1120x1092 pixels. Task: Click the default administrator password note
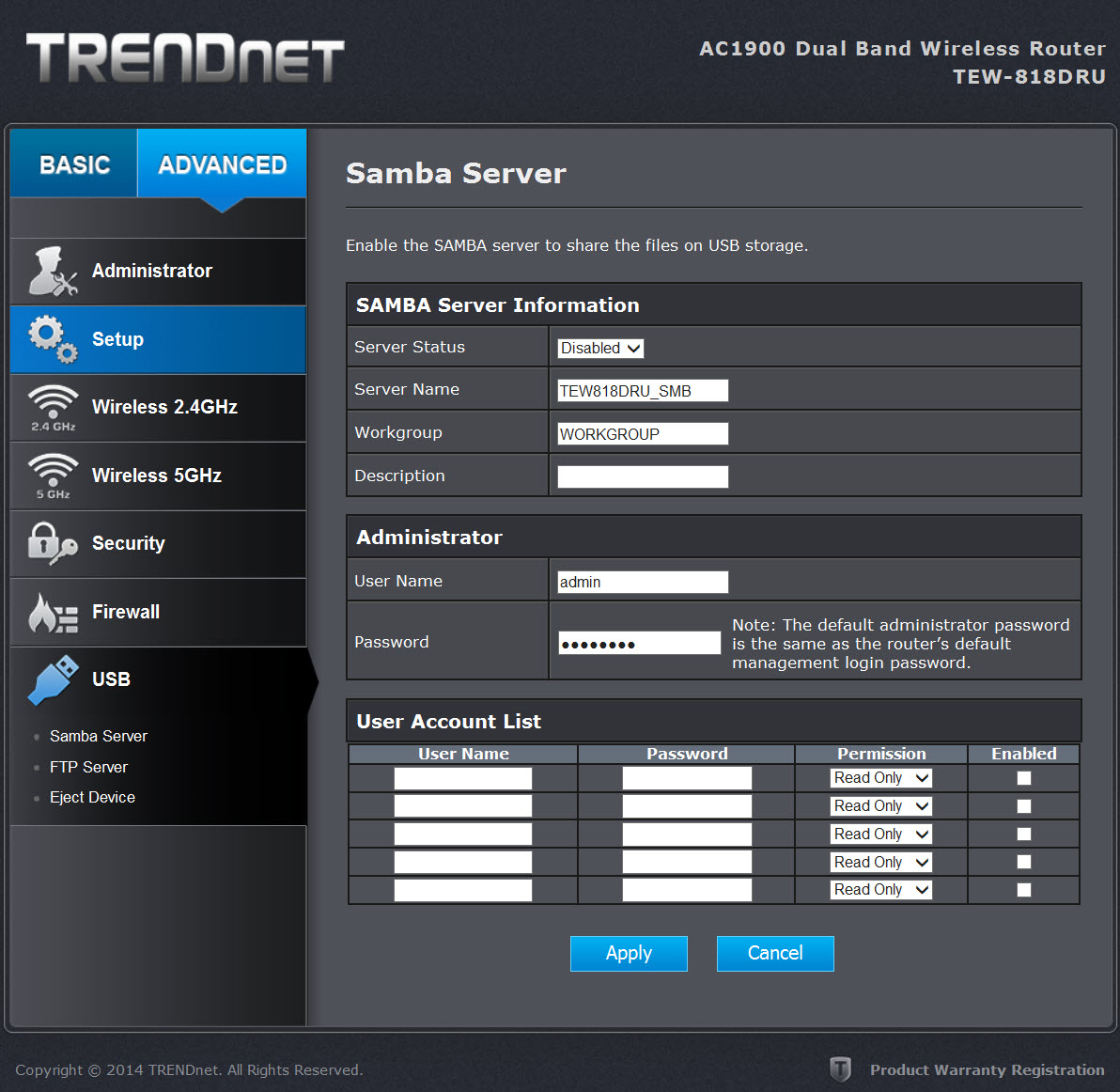coord(901,644)
